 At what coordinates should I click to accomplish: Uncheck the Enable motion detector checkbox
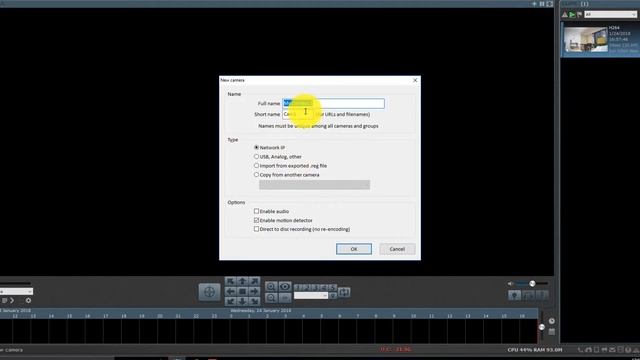pos(256,220)
